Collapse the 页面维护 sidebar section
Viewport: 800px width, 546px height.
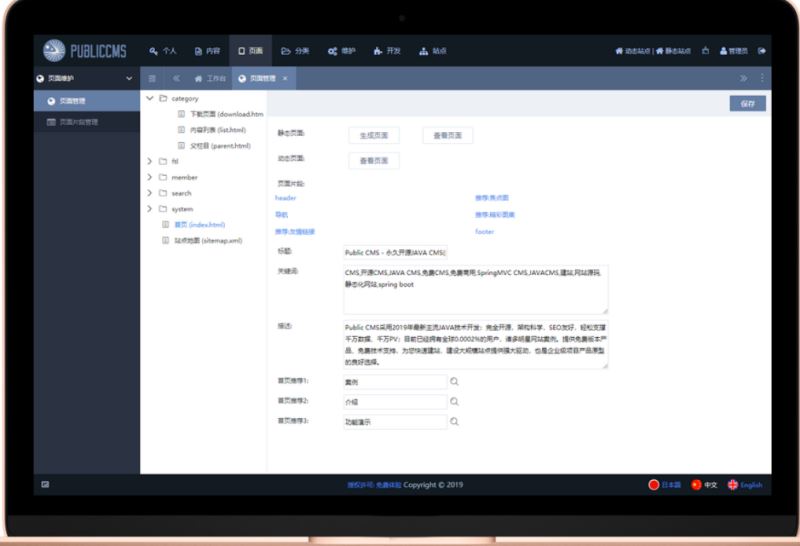(129, 78)
